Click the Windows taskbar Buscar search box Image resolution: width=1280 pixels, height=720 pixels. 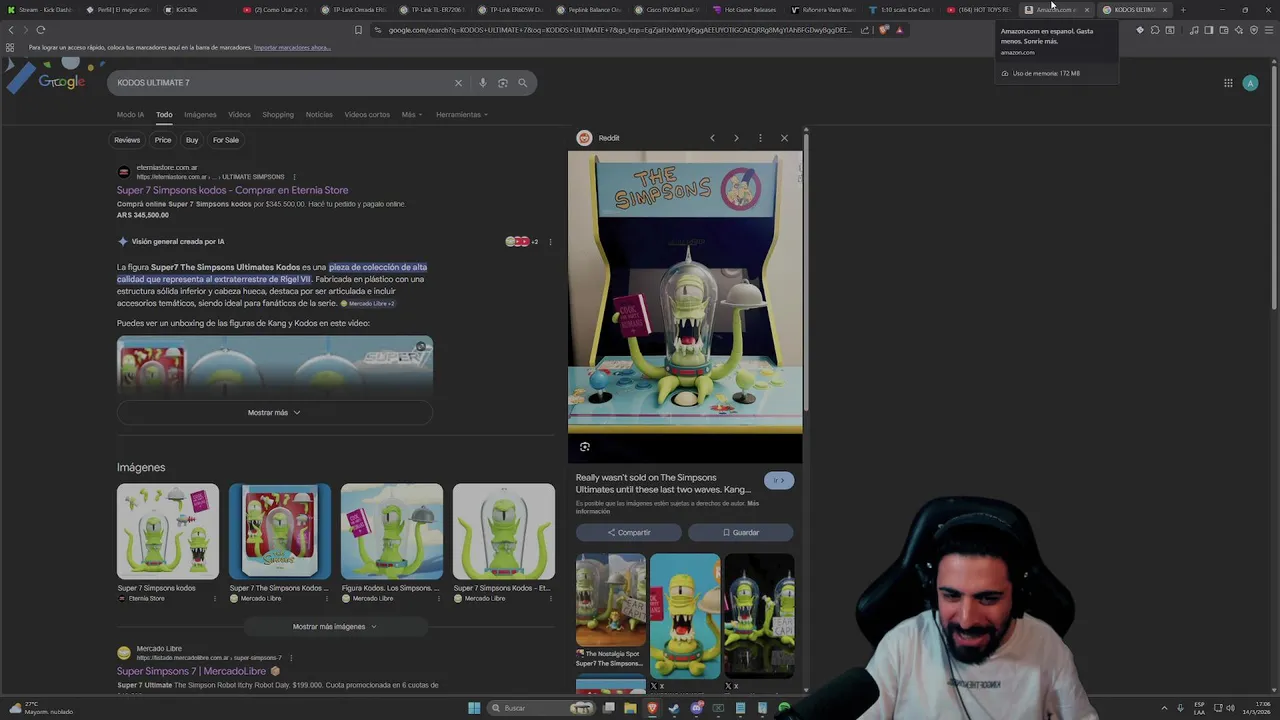(540, 708)
